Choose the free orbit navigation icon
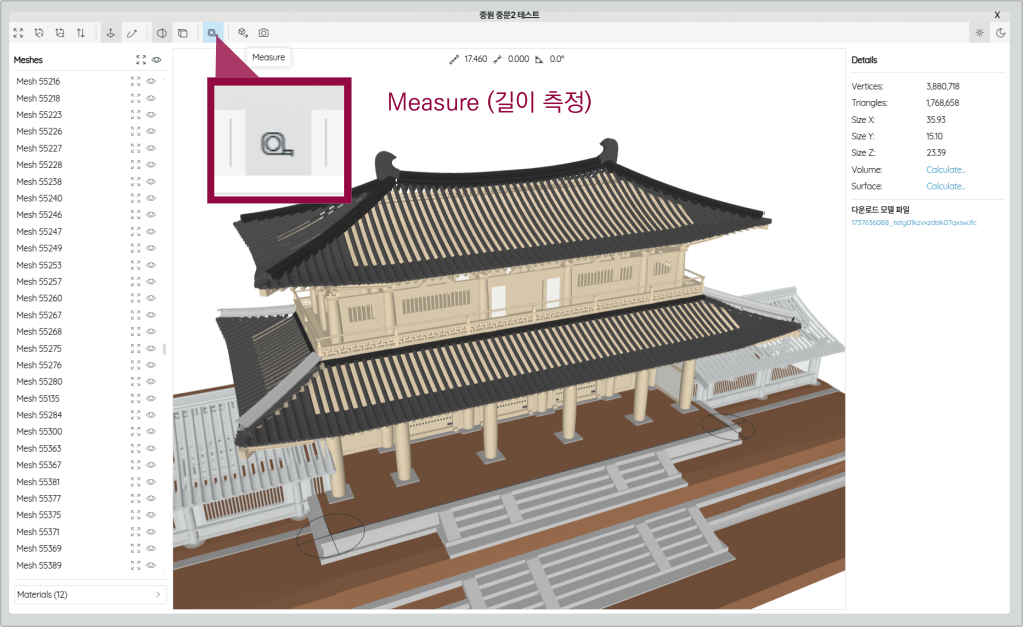Image resolution: width=1023 pixels, height=627 pixels. pos(133,33)
